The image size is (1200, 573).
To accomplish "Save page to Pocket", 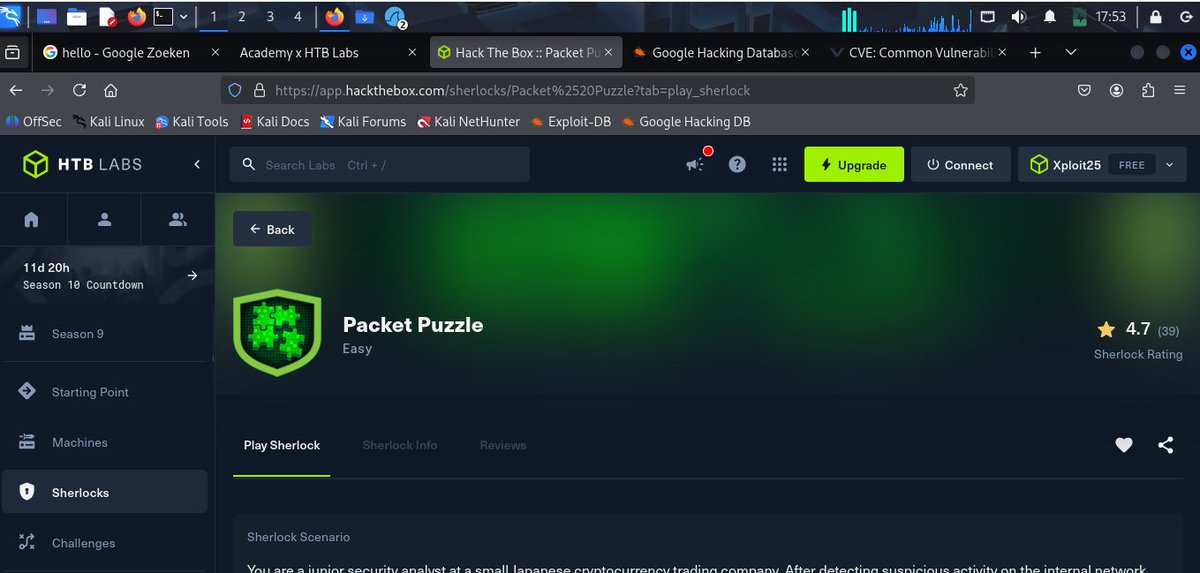I will tap(1084, 90).
